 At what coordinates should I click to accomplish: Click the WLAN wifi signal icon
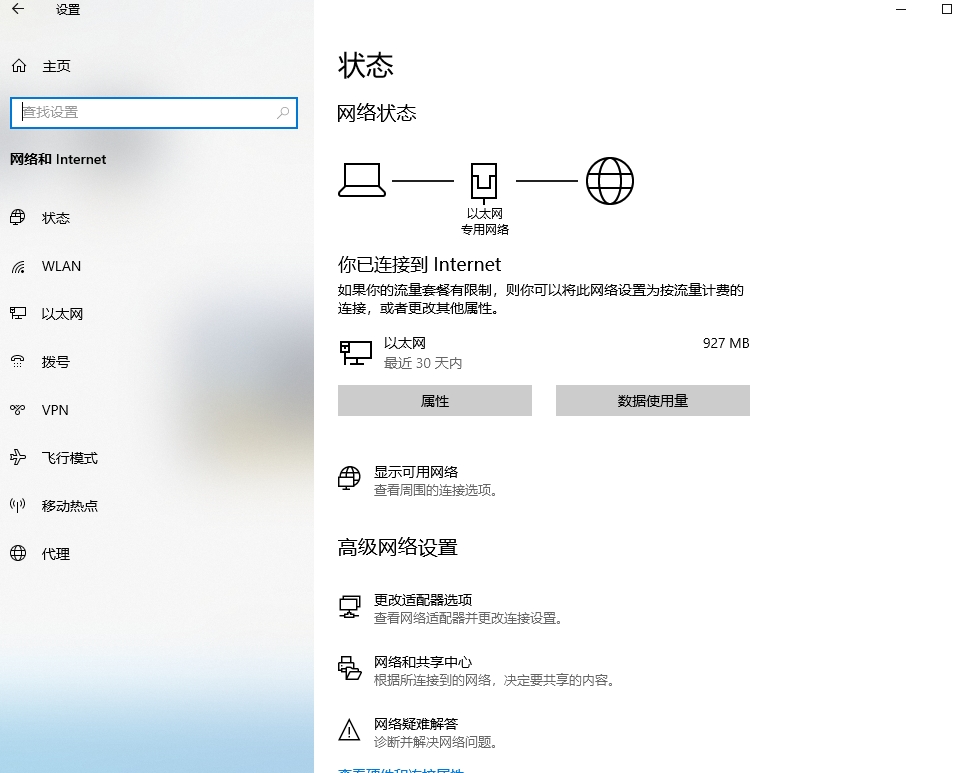(x=18, y=266)
